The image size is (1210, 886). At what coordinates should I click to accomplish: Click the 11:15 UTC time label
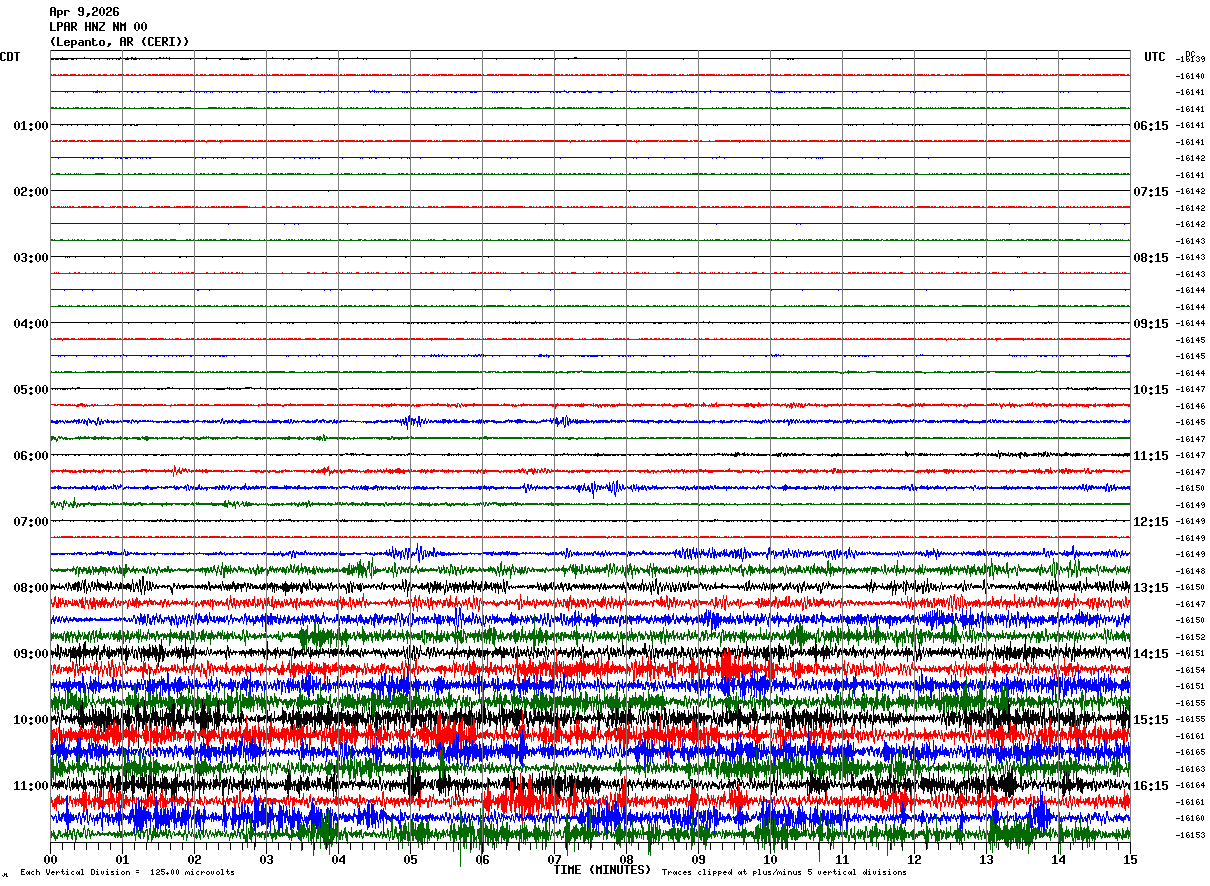1151,456
